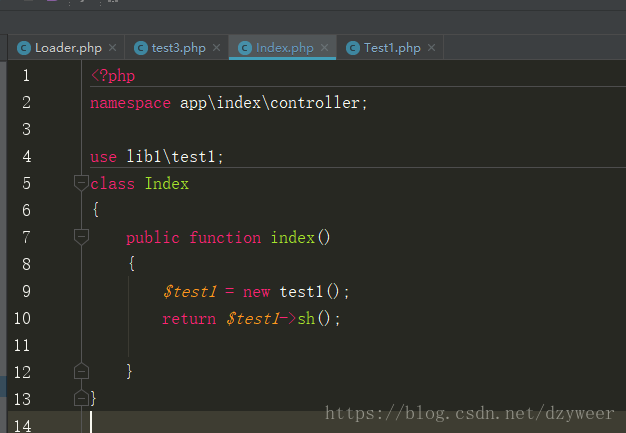Click $test1 variable on line 10
This screenshot has height=433, width=626.
[253, 319]
